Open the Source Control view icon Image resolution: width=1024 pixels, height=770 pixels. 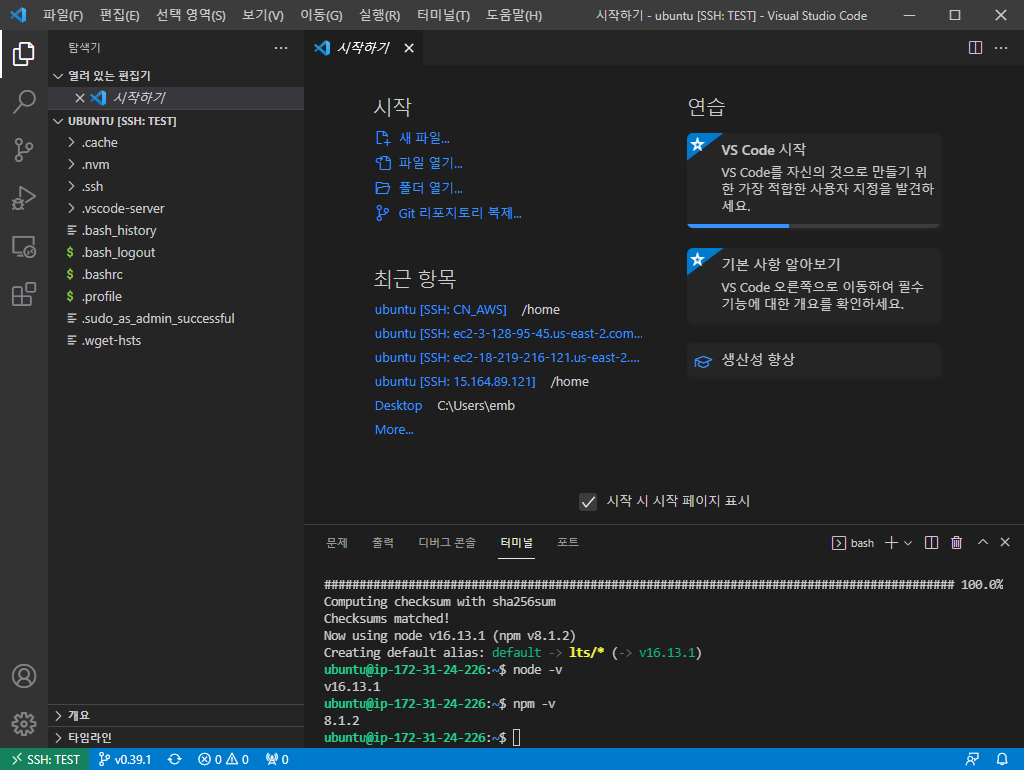click(x=24, y=150)
